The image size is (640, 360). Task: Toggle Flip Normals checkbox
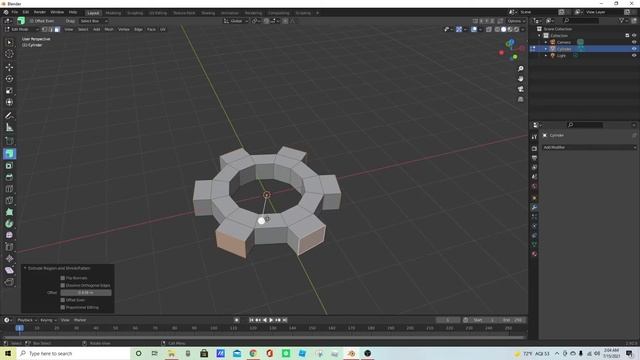tap(62, 278)
